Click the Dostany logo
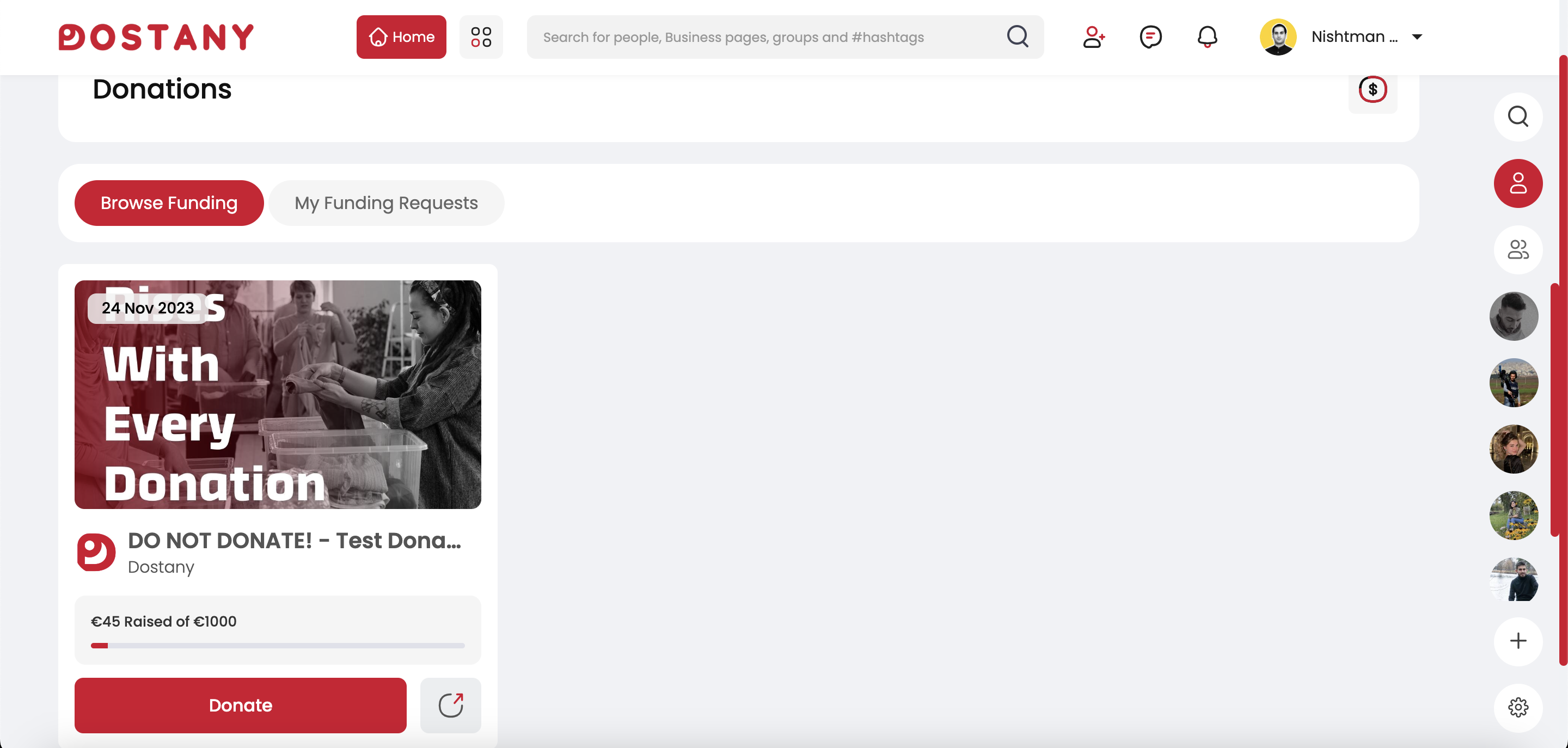Viewport: 1568px width, 748px height. 156,37
